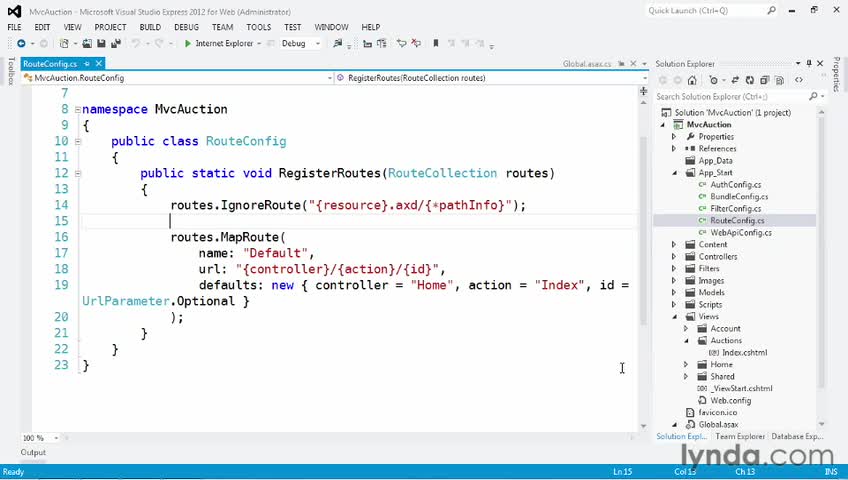848x480 pixels.
Task: Click the code editor vertical scrollbar
Action: 644,231
